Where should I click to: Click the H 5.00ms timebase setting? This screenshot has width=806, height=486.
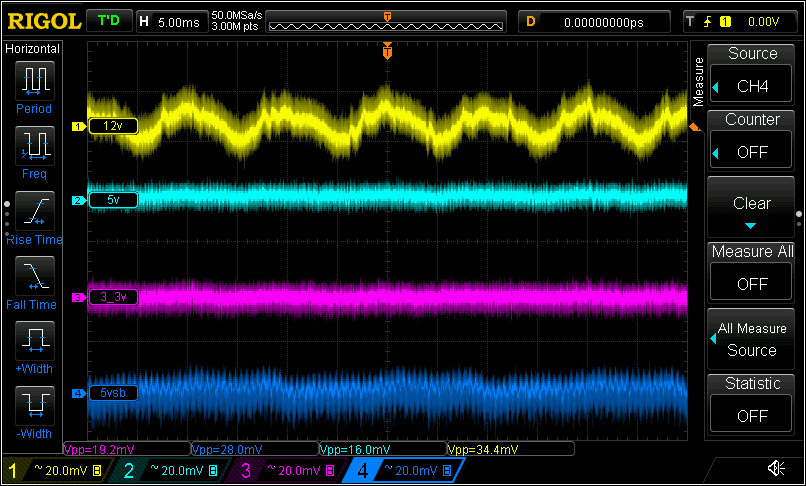point(170,22)
